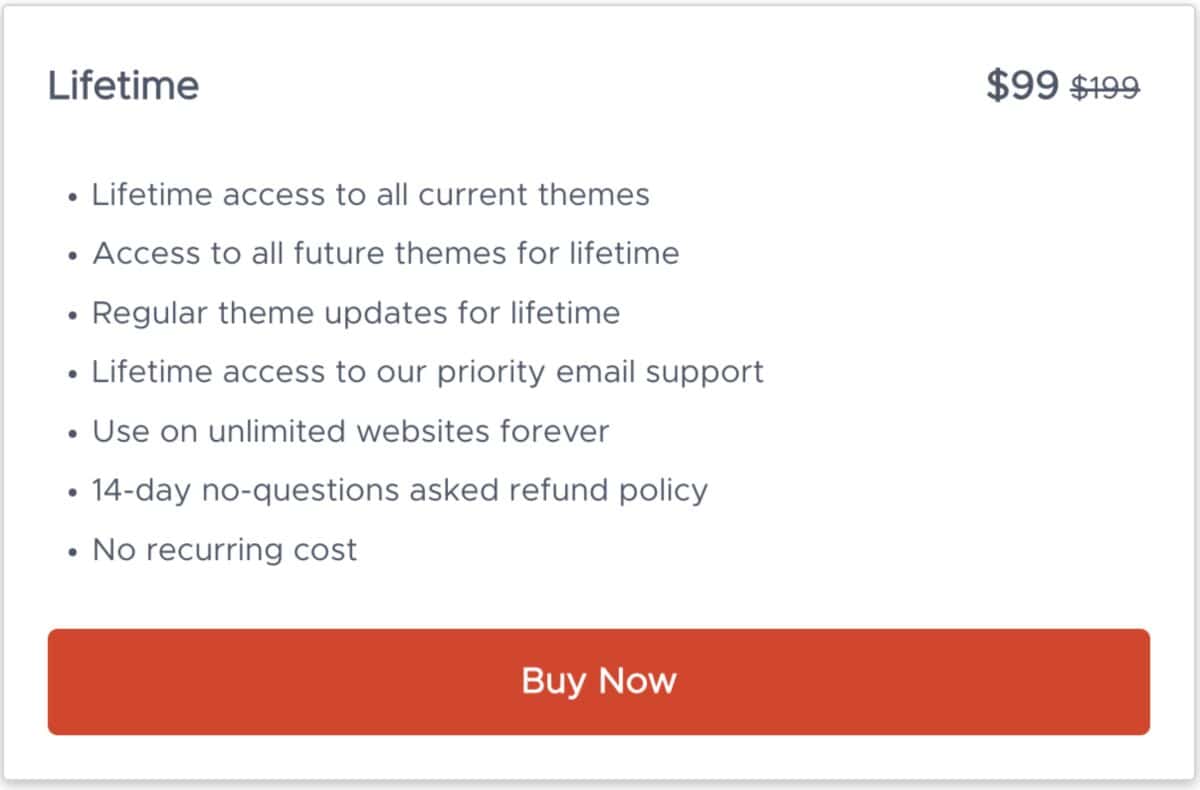Click bullet dot before 'Access to all future themes'

pos(73,256)
